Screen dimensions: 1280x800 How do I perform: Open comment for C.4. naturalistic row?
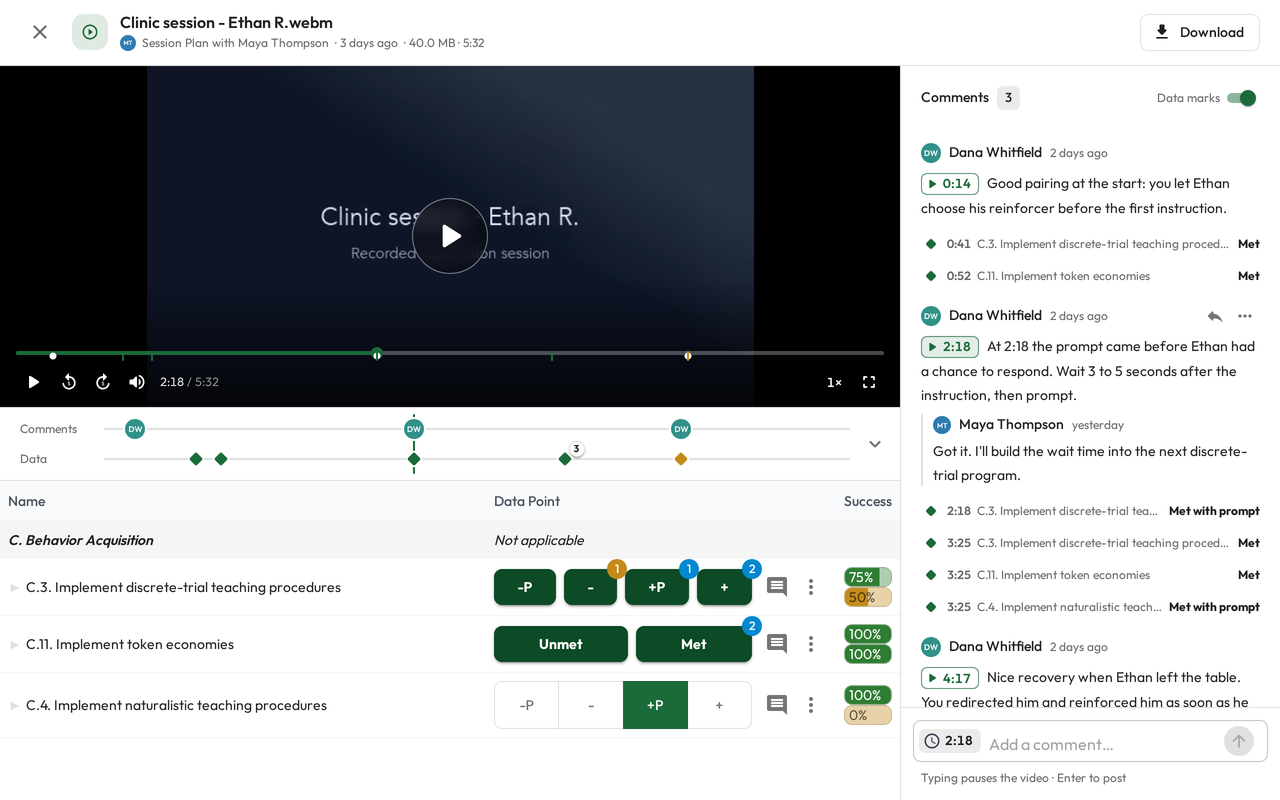pyautogui.click(x=777, y=705)
